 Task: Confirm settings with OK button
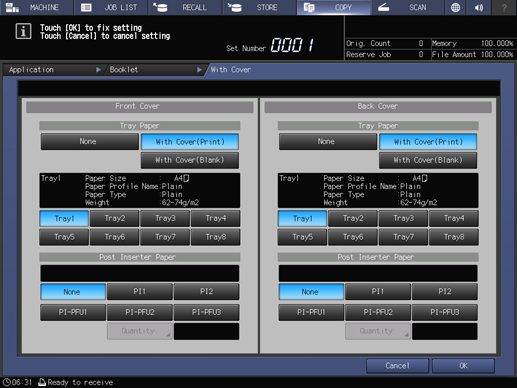coord(463,366)
